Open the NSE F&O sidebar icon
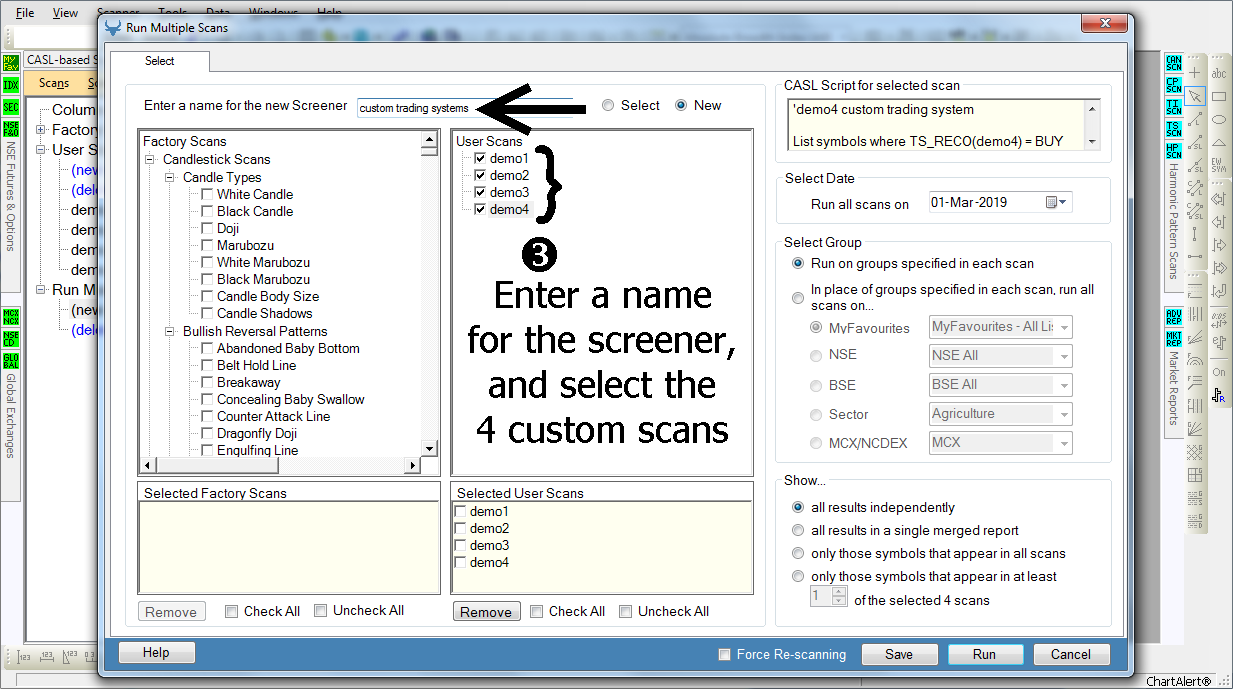The width and height of the screenshot is (1233, 689). point(11,128)
